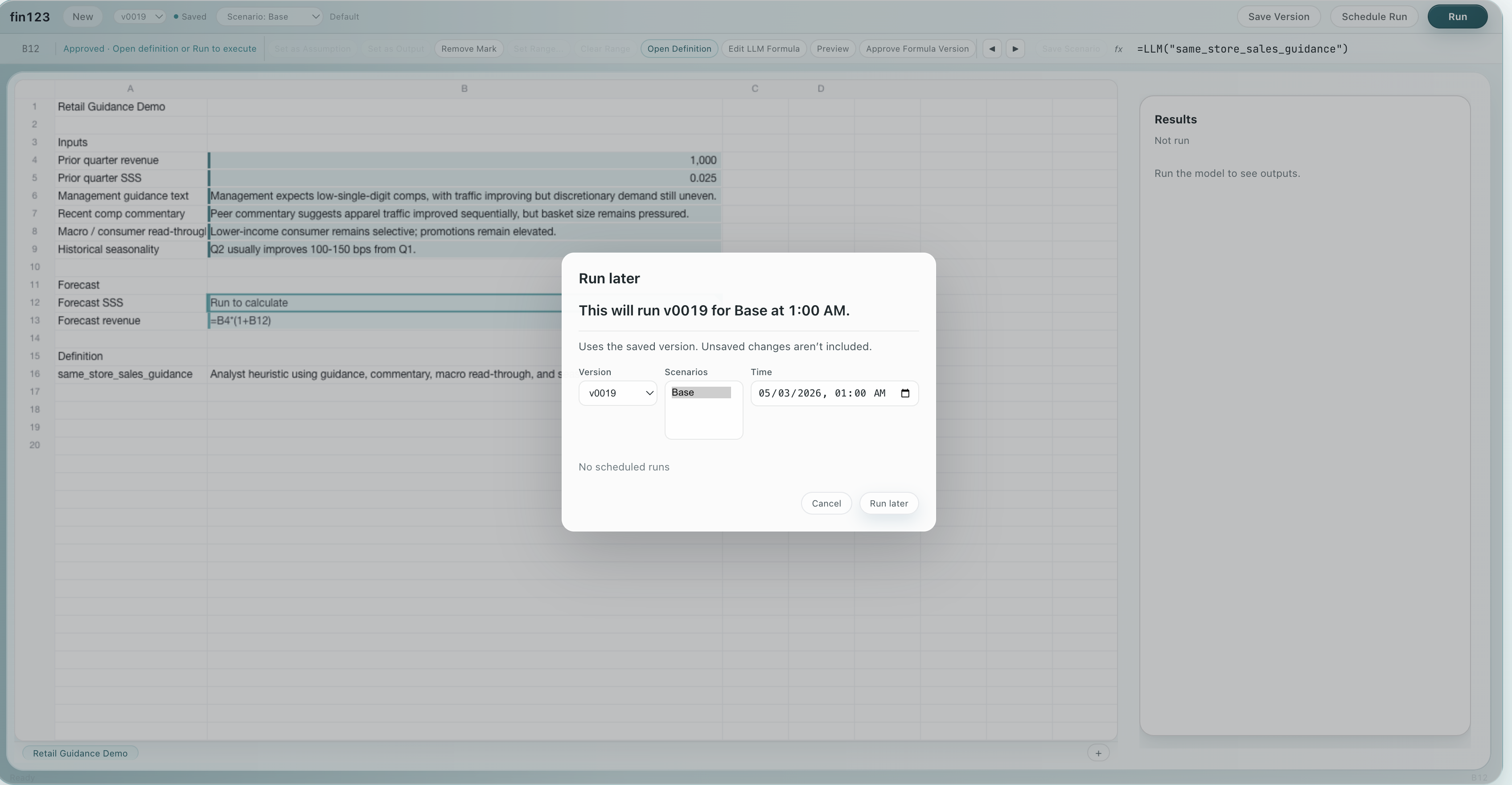This screenshot has width=1512, height=785.
Task: Click the 'Forecast SSS' label cell
Action: pos(130,303)
